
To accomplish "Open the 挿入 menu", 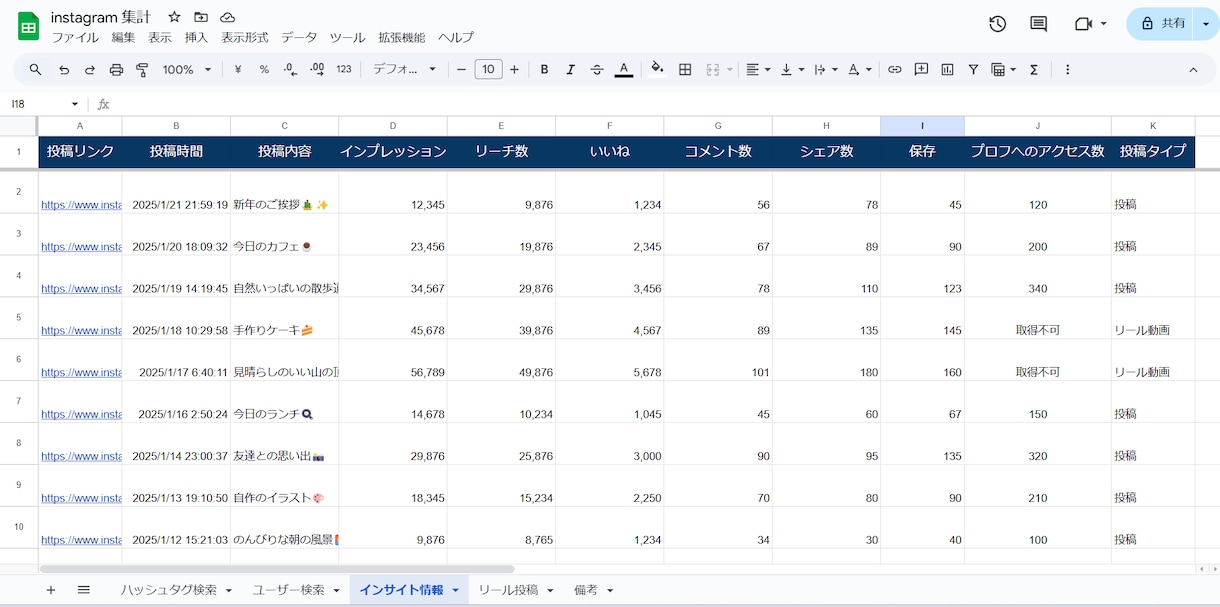I will 196,37.
